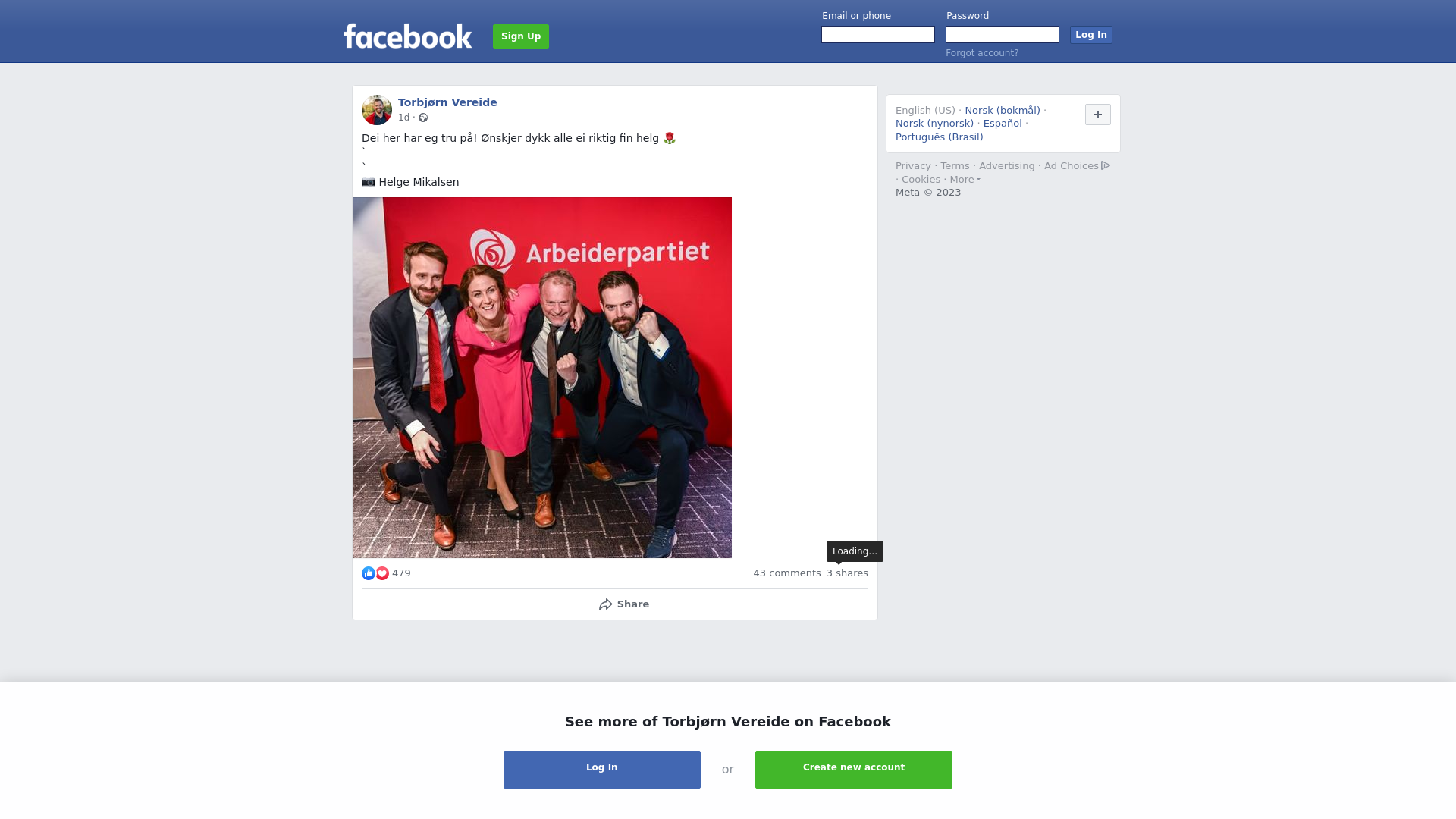The height and width of the screenshot is (819, 1456).
Task: View the 43 comments link
Action: tap(787, 573)
